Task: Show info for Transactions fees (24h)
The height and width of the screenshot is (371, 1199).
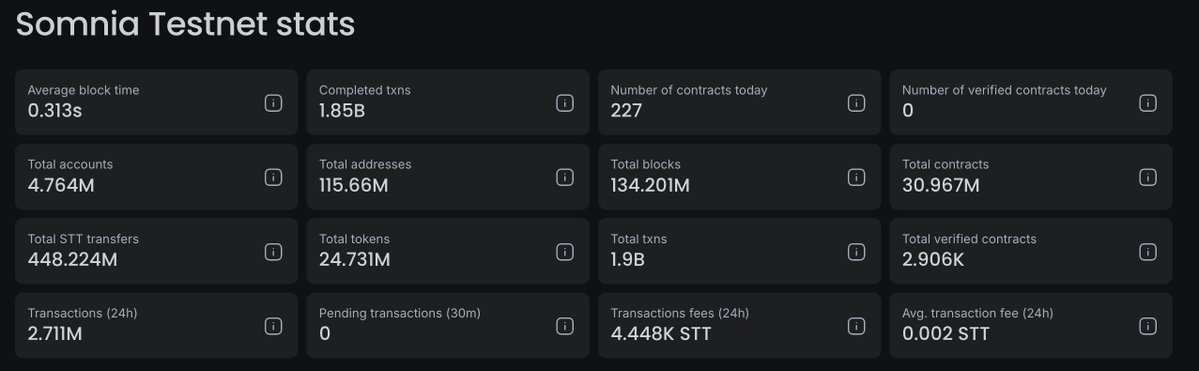Action: click(856, 326)
